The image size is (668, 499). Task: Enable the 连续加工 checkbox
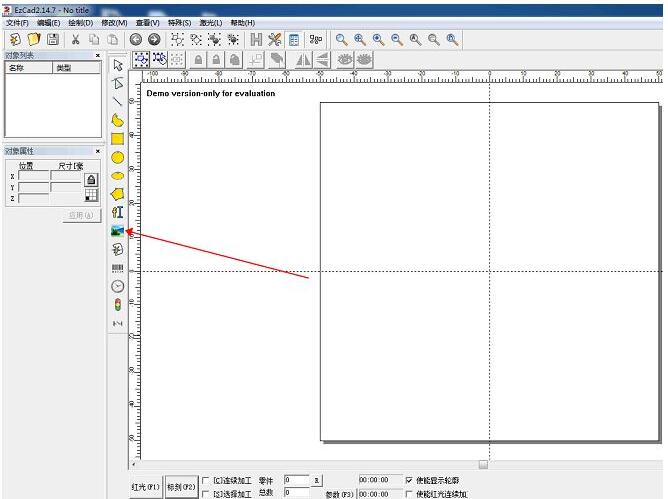tap(207, 480)
